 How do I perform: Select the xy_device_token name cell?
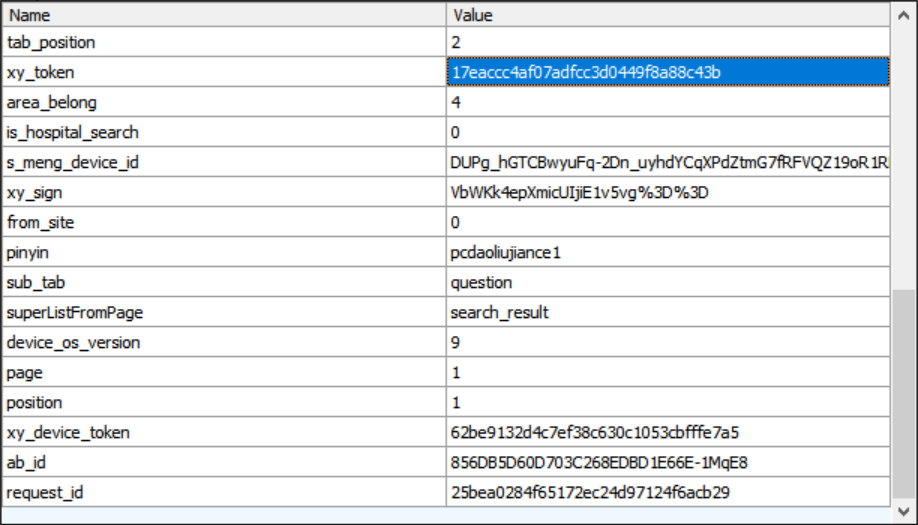click(x=224, y=432)
